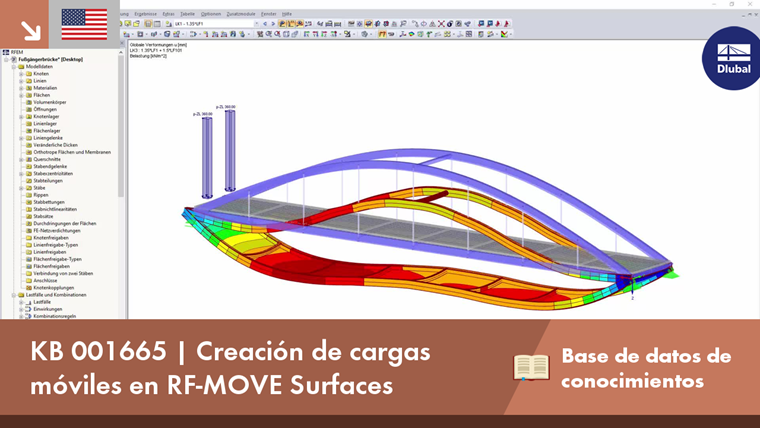Select Öffnungen in the navigator

(45, 110)
